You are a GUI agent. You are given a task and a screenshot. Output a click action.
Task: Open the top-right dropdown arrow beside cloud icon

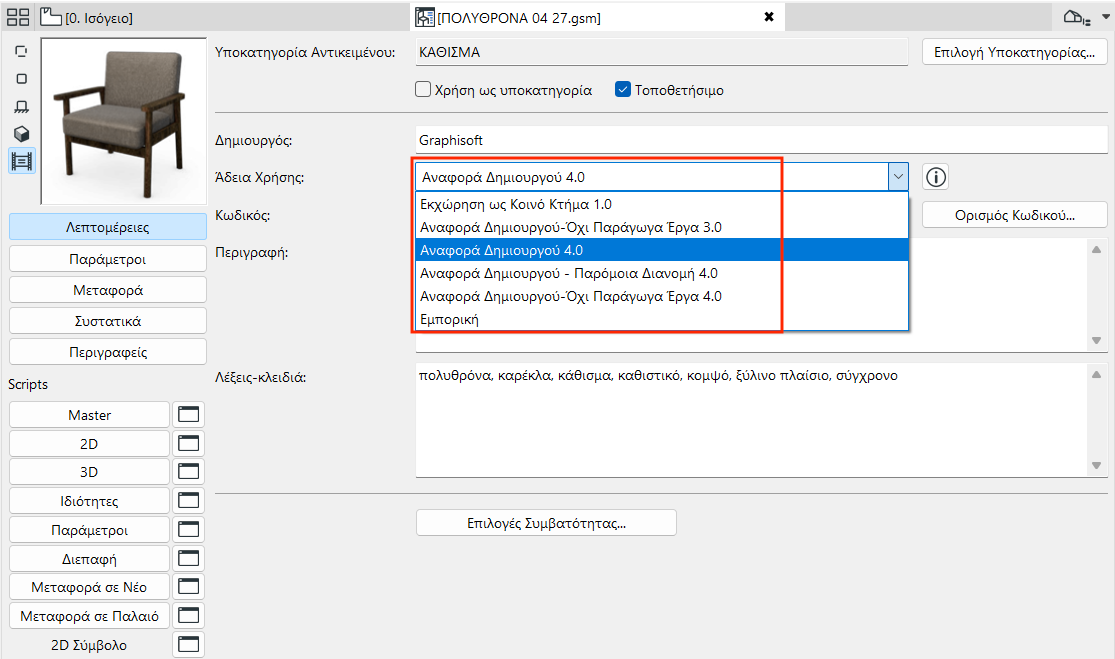(x=1106, y=16)
